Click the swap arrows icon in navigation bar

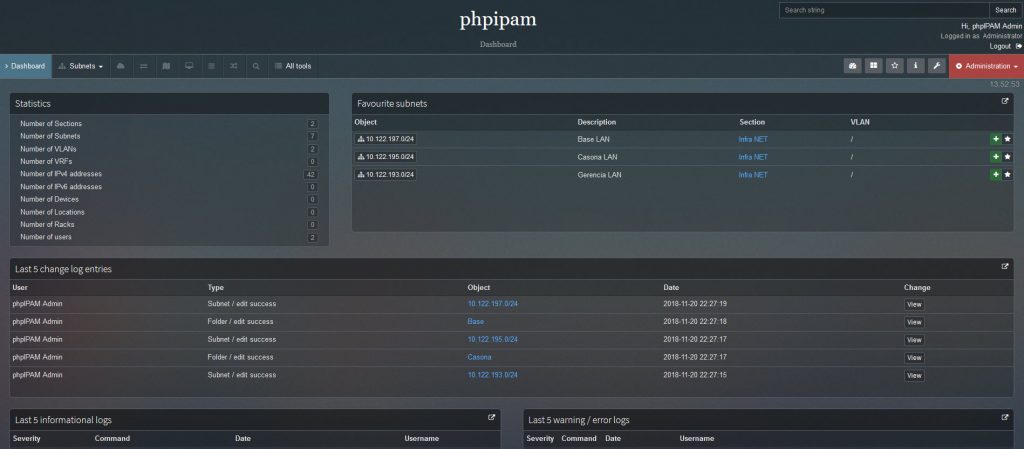[144, 66]
